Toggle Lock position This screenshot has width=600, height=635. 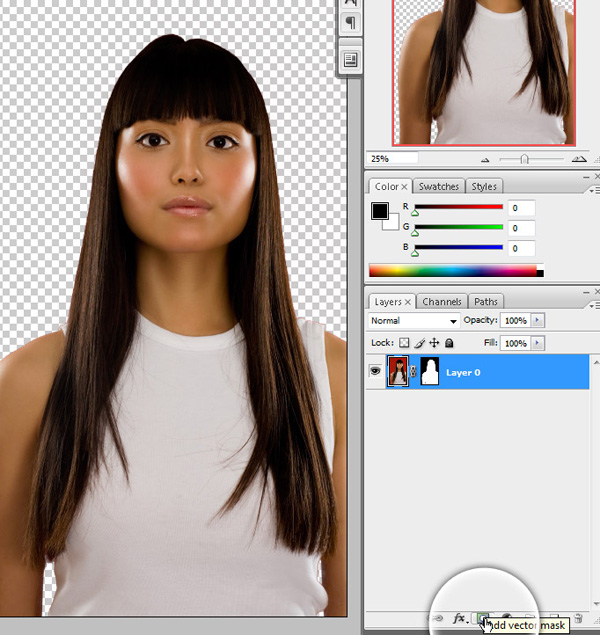click(x=434, y=343)
